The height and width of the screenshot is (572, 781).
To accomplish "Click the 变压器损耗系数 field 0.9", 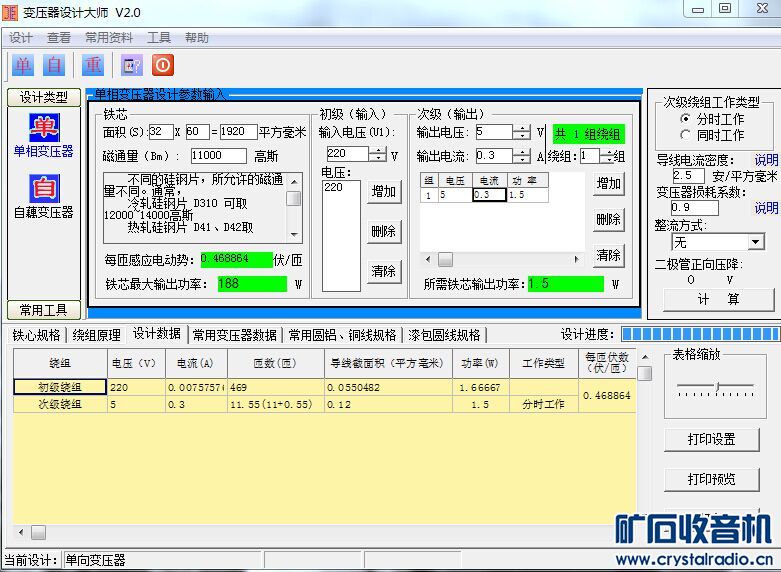I will pyautogui.click(x=694, y=207).
